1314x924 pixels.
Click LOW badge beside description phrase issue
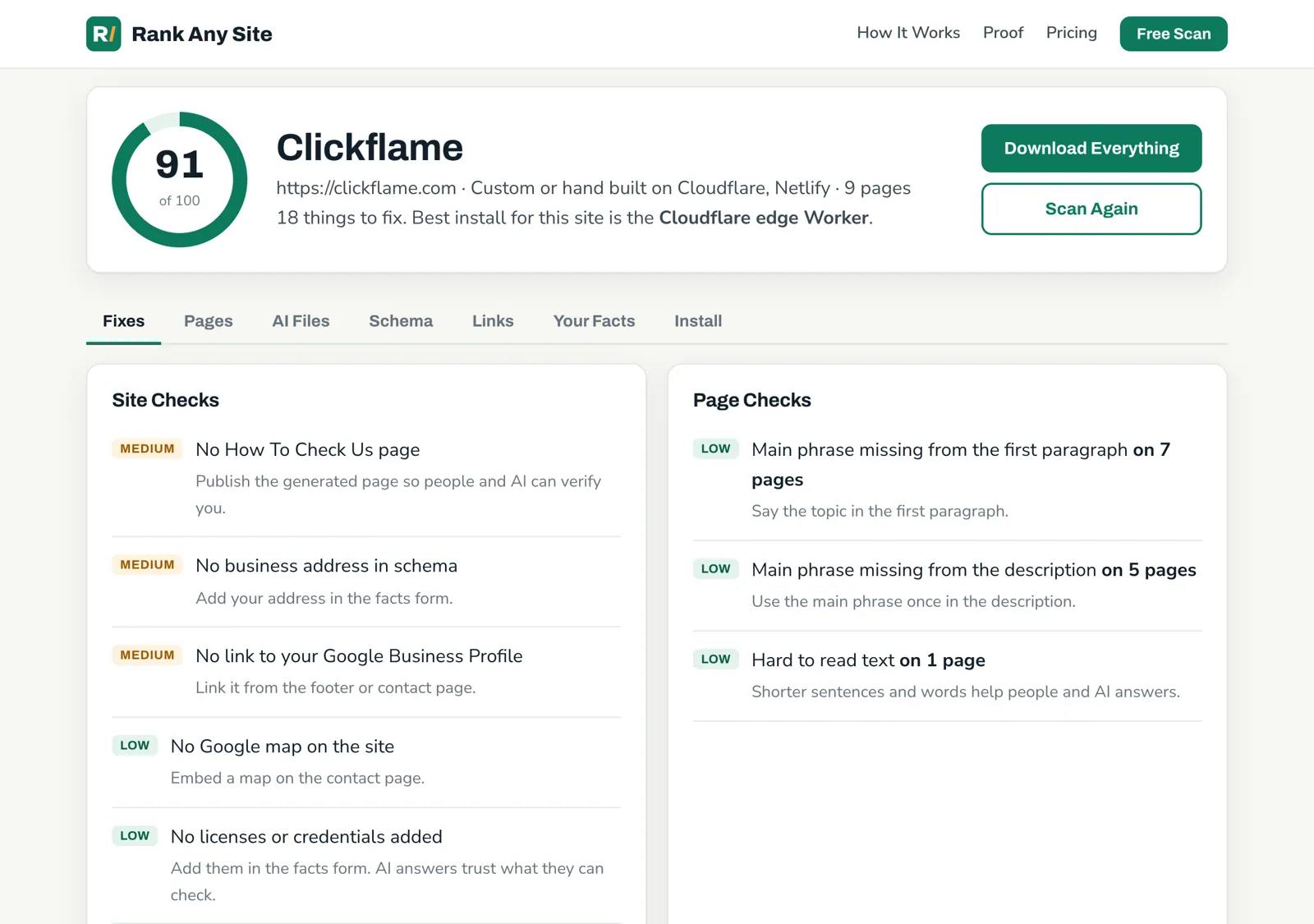point(715,568)
